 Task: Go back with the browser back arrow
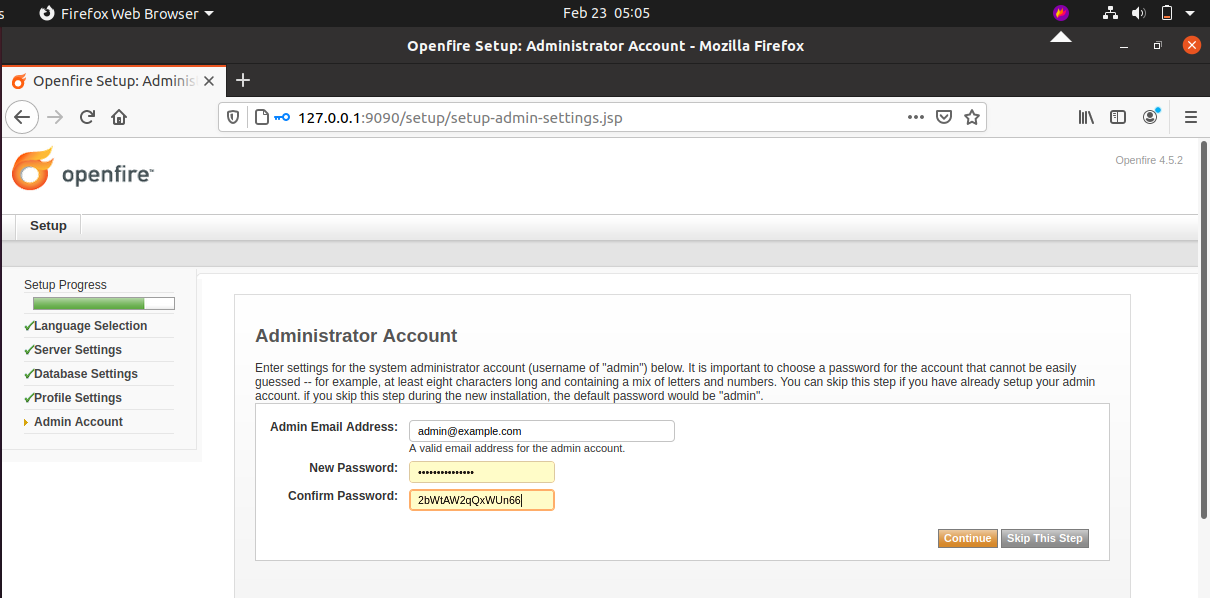click(x=22, y=117)
